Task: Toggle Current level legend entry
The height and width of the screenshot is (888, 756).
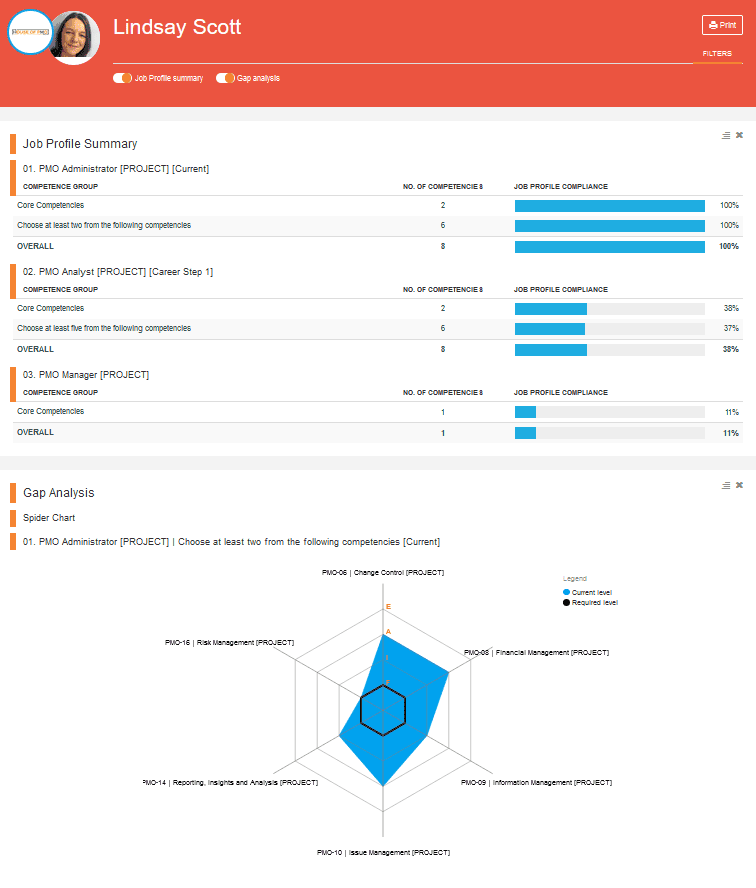Action: tap(587, 592)
